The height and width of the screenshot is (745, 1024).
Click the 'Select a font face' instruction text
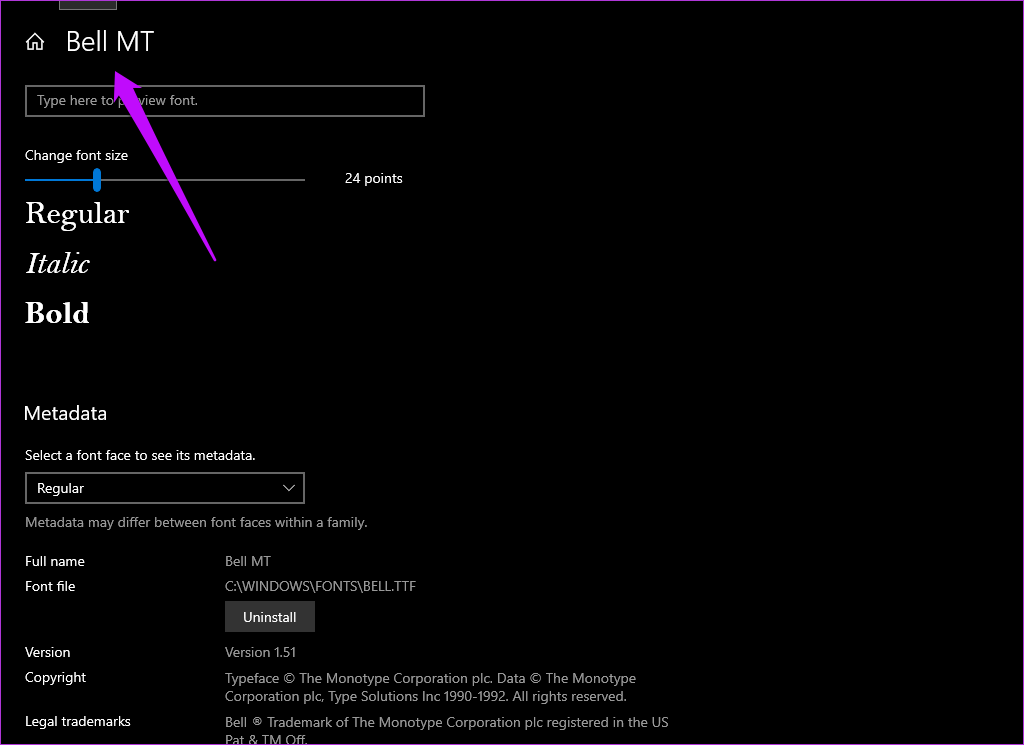[140, 456]
